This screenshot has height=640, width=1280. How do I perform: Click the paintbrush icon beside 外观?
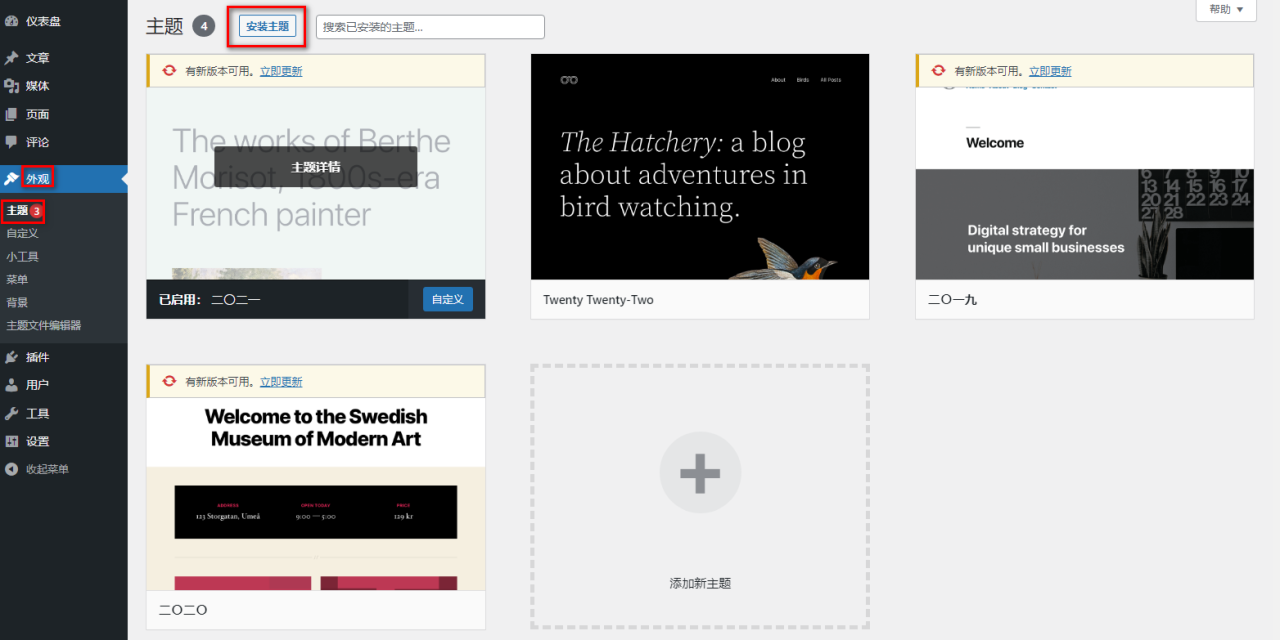pyautogui.click(x=11, y=179)
